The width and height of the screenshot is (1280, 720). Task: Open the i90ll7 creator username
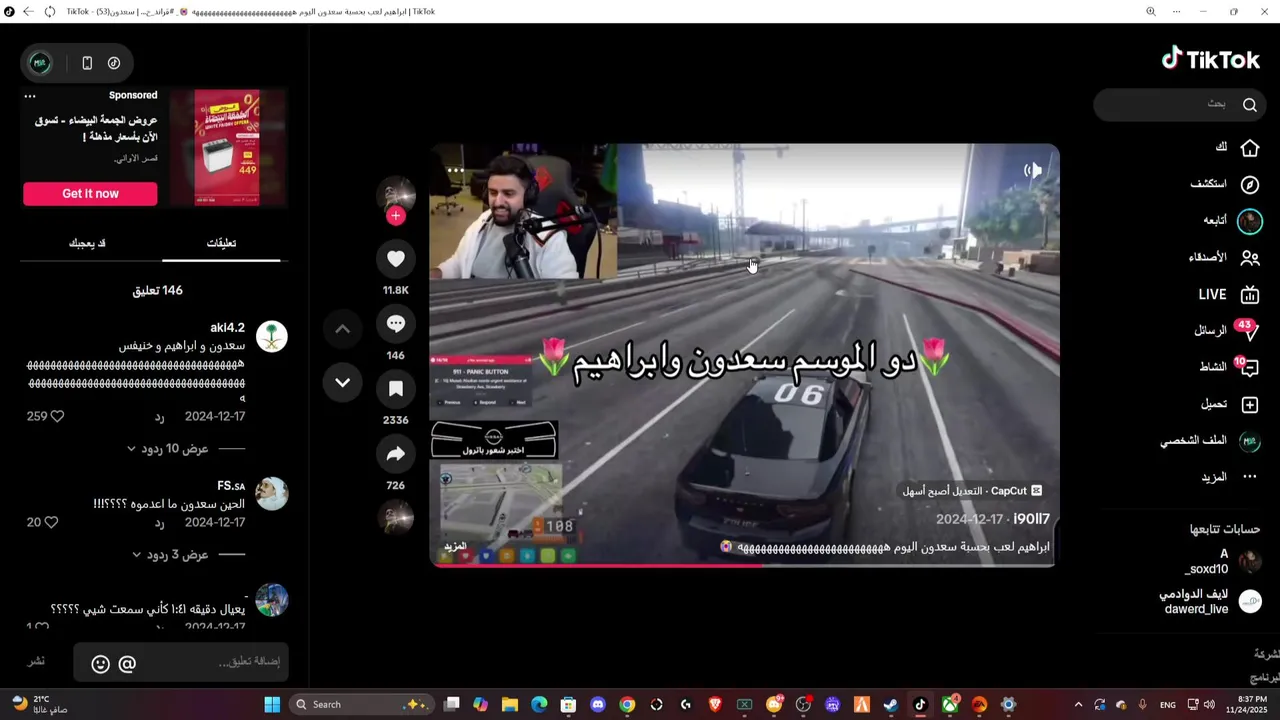tap(1031, 519)
